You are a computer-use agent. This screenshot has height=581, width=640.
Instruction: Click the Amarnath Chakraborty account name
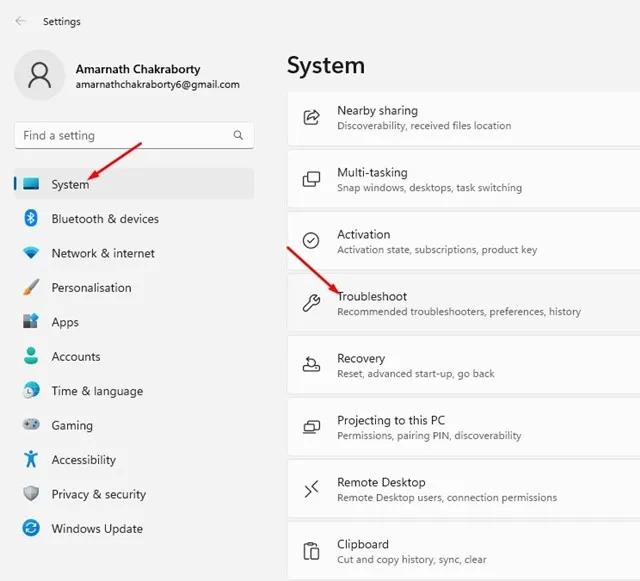[138, 69]
